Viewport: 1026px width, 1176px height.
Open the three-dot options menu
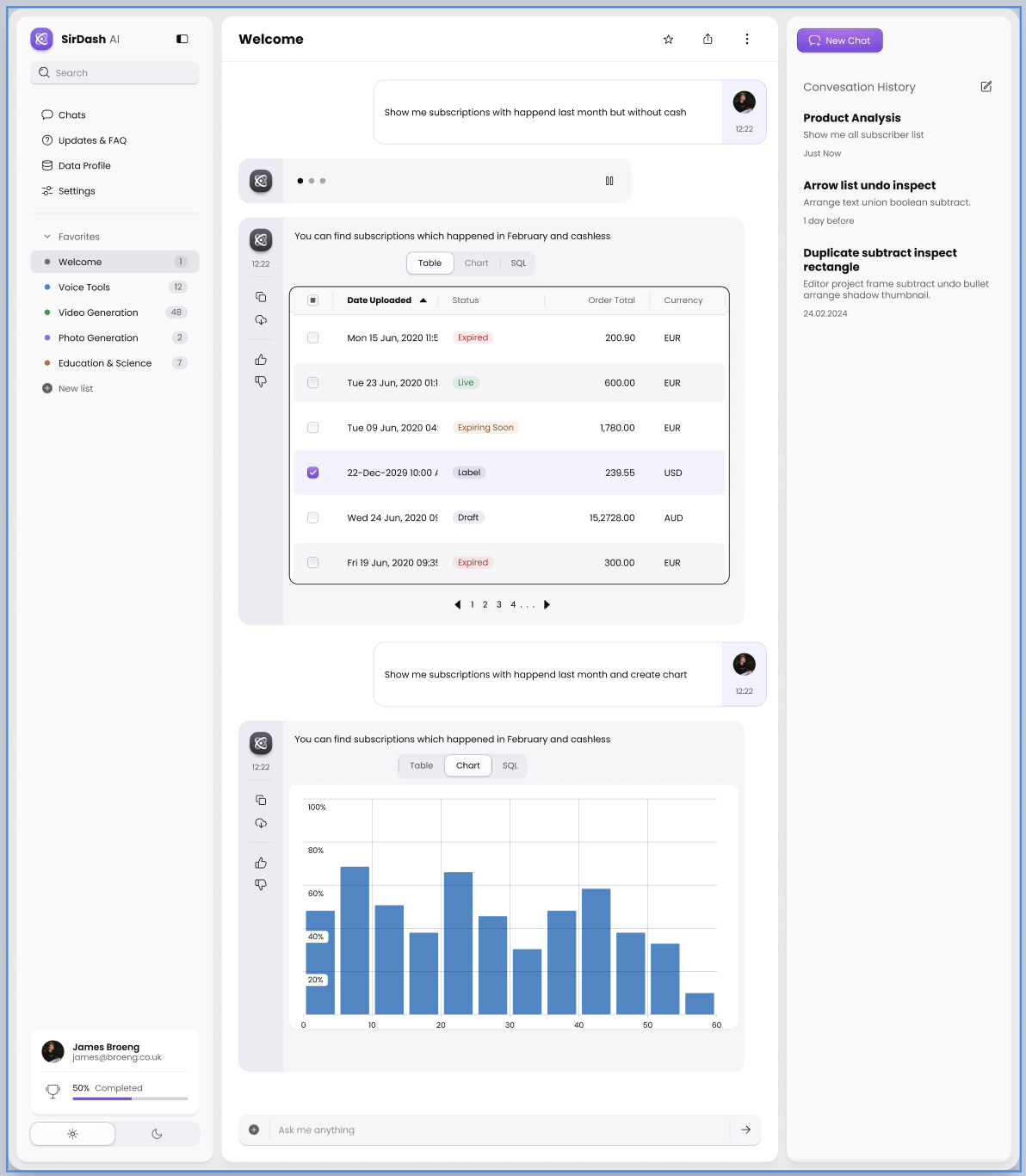[x=747, y=39]
